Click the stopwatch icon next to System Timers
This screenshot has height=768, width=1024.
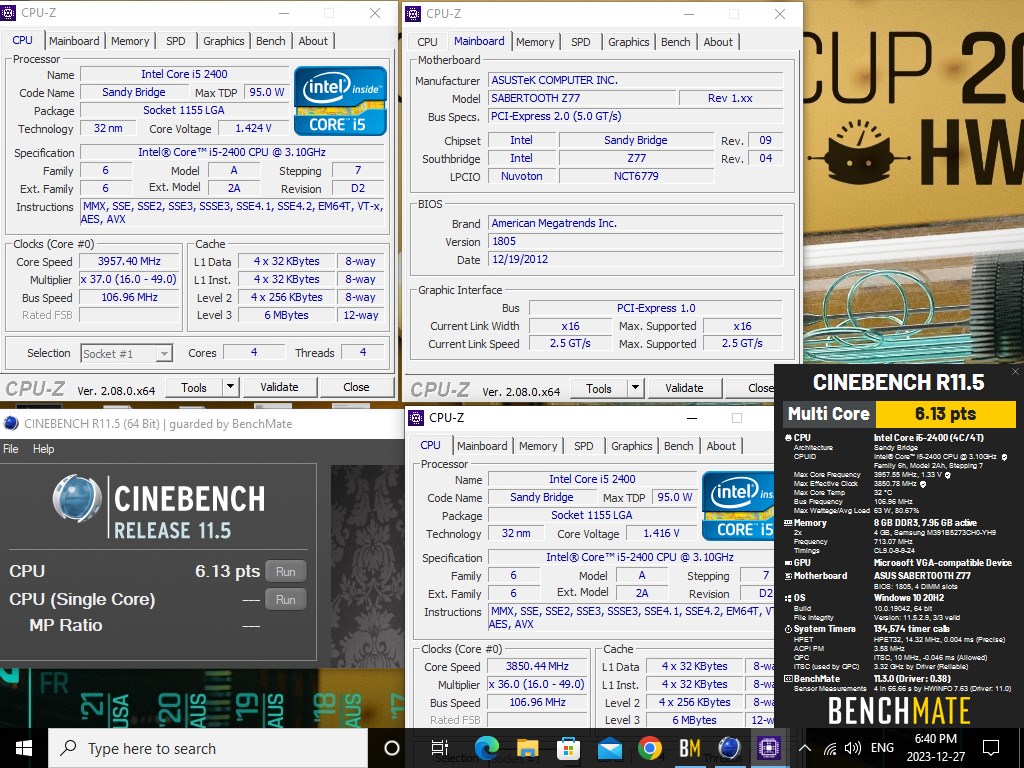point(788,629)
